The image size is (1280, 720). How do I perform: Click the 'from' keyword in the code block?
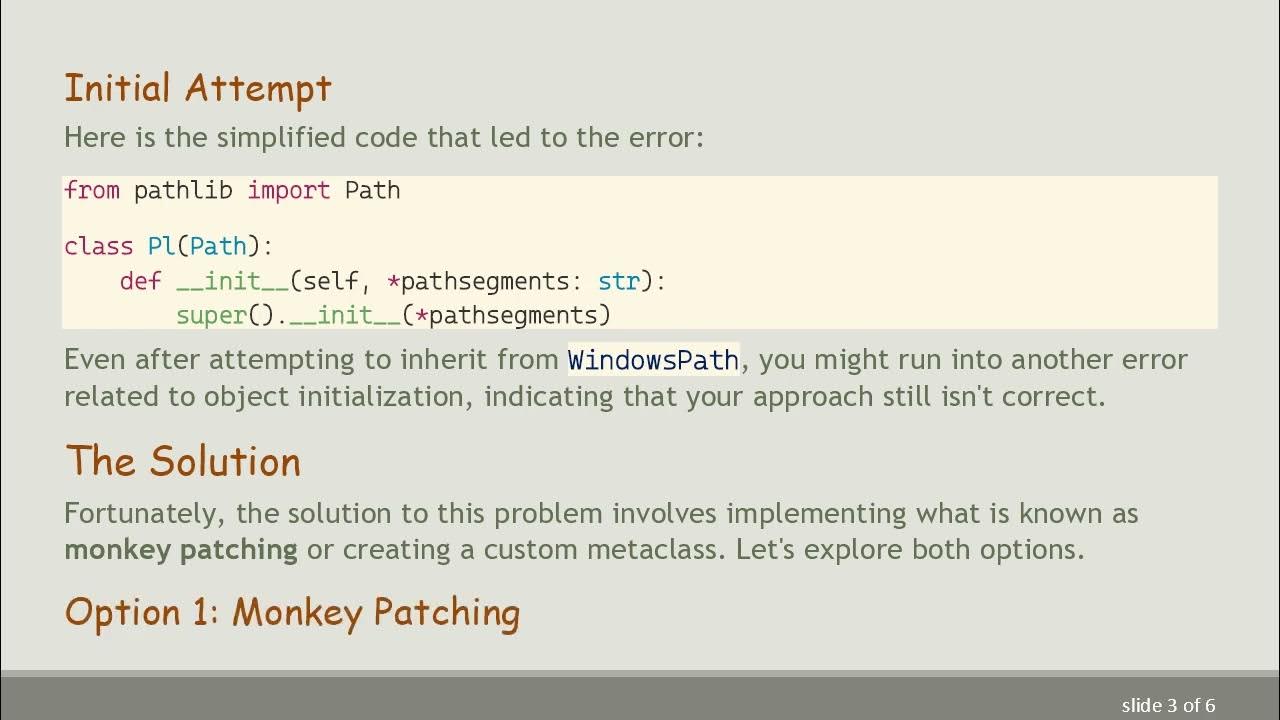(x=91, y=190)
